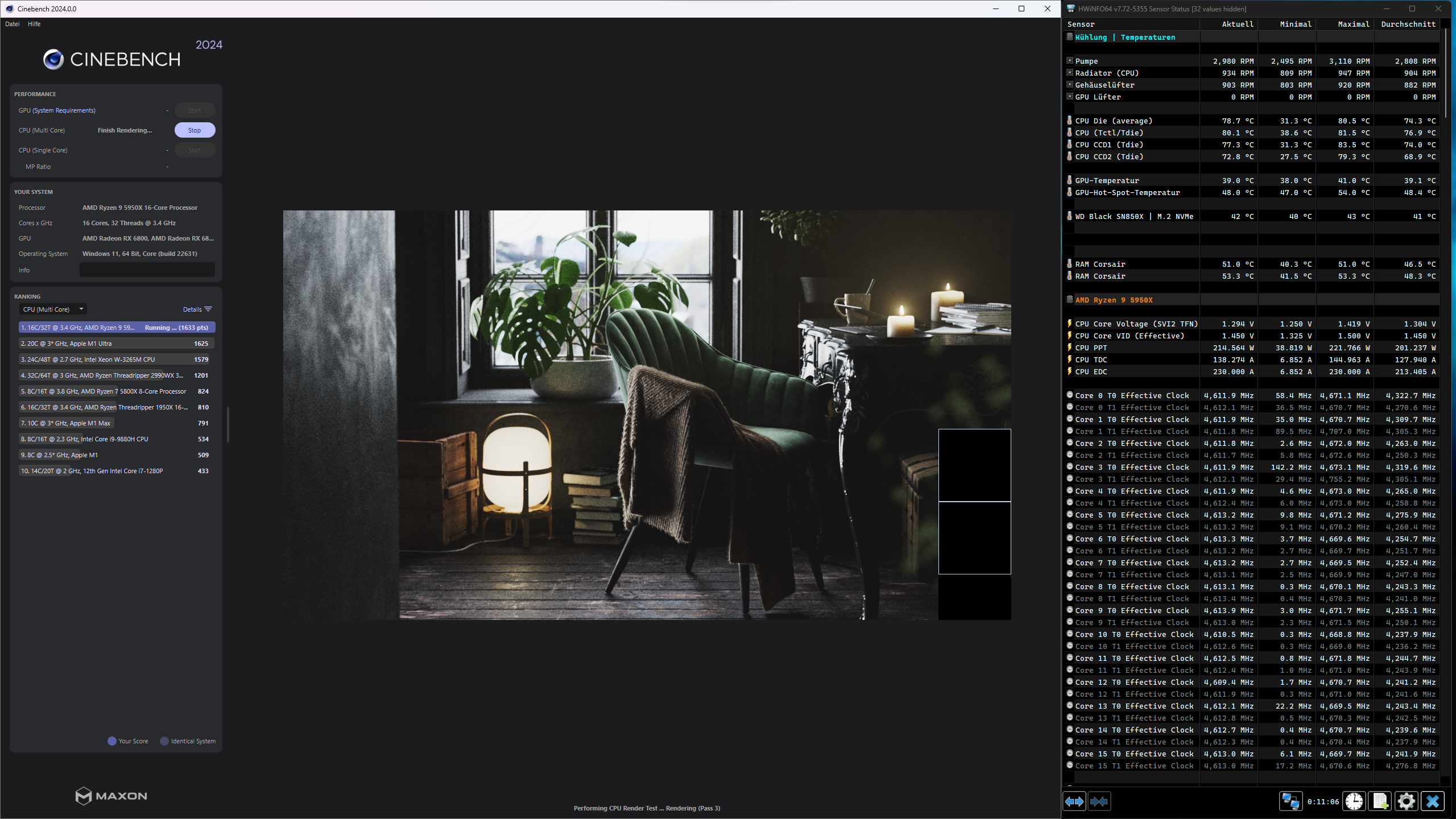Open HWiNFO sensor settings gear icon
This screenshot has width=1456, height=819.
coord(1407,801)
